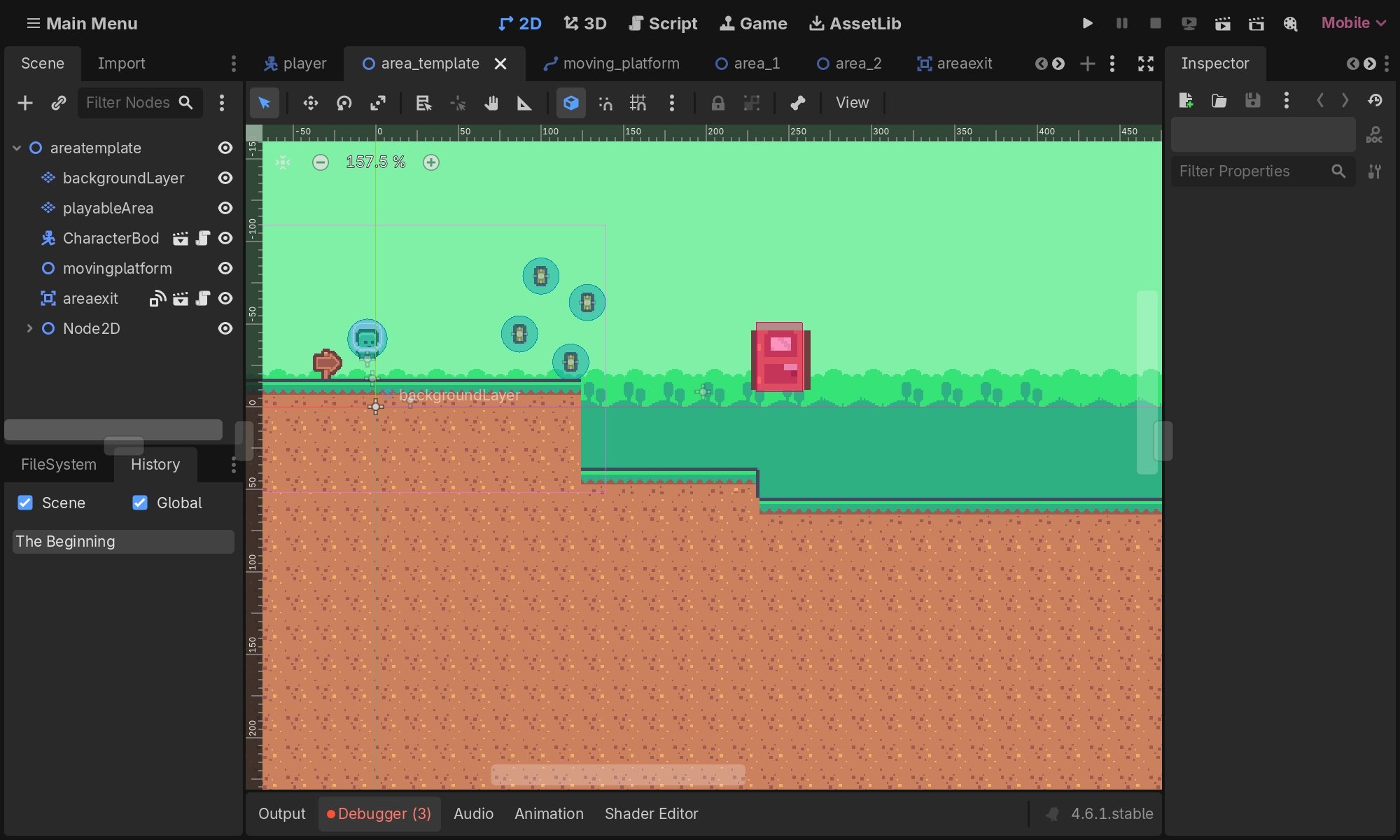Uncheck the Global history checkbox
The image size is (1400, 840).
click(x=140, y=503)
